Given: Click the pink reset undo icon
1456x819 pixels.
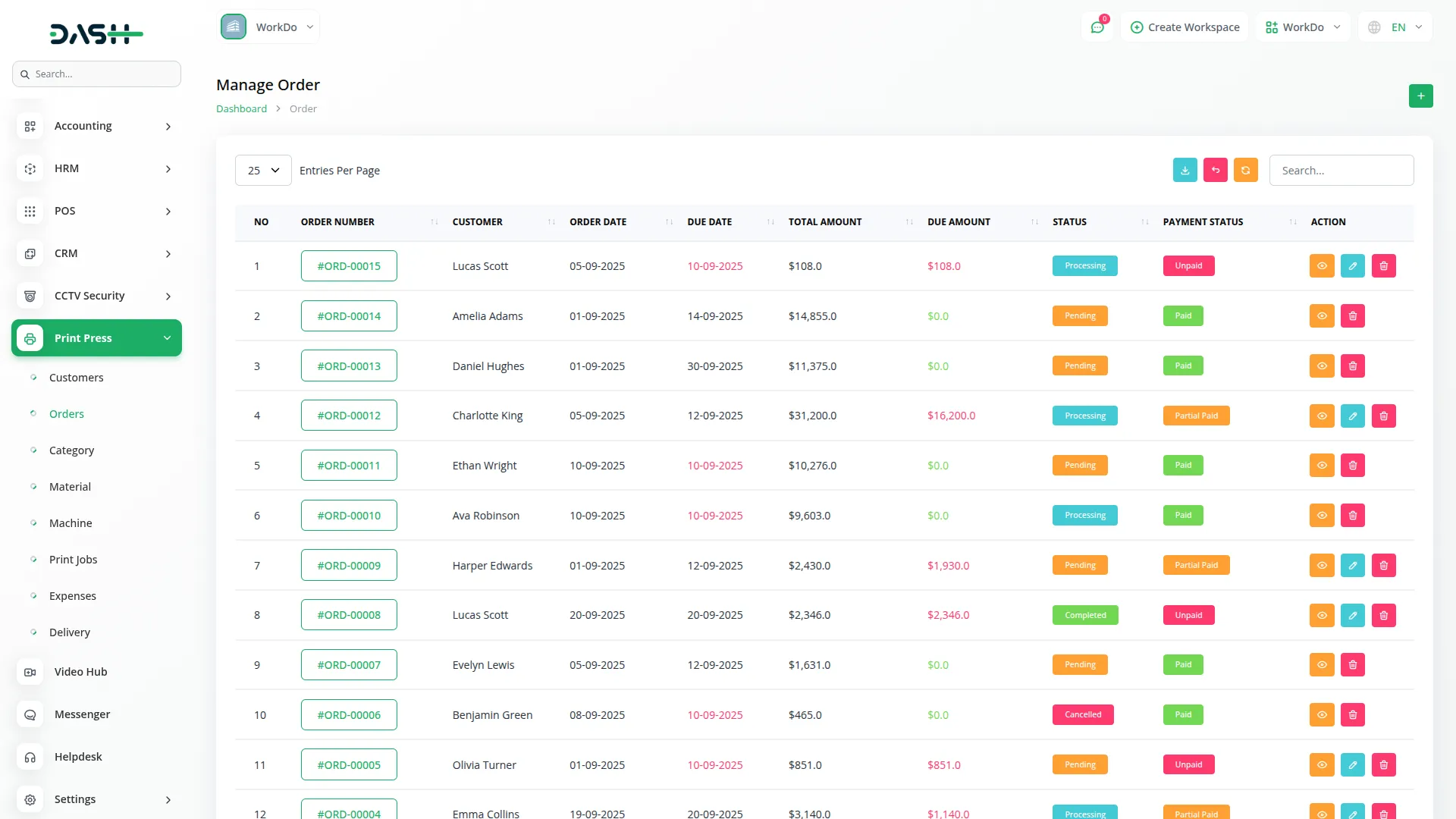Looking at the screenshot, I should click(x=1215, y=171).
